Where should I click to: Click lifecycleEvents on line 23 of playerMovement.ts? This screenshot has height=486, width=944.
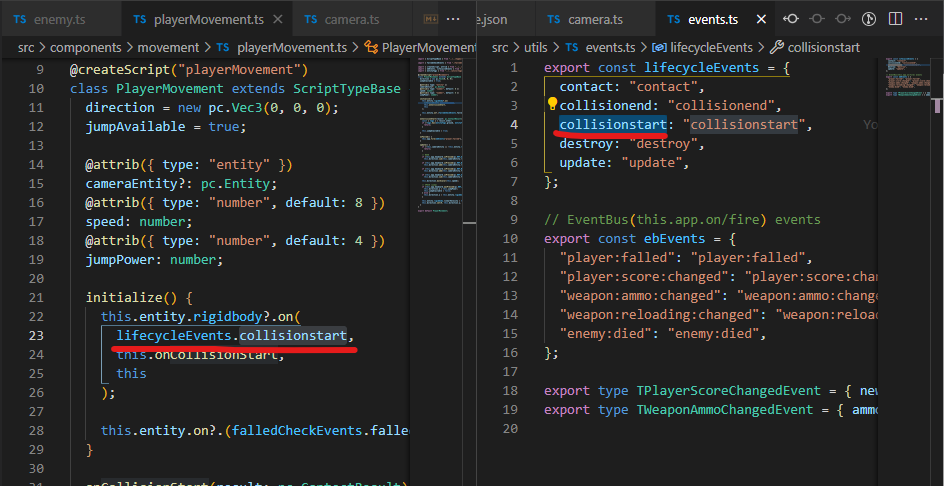176,335
